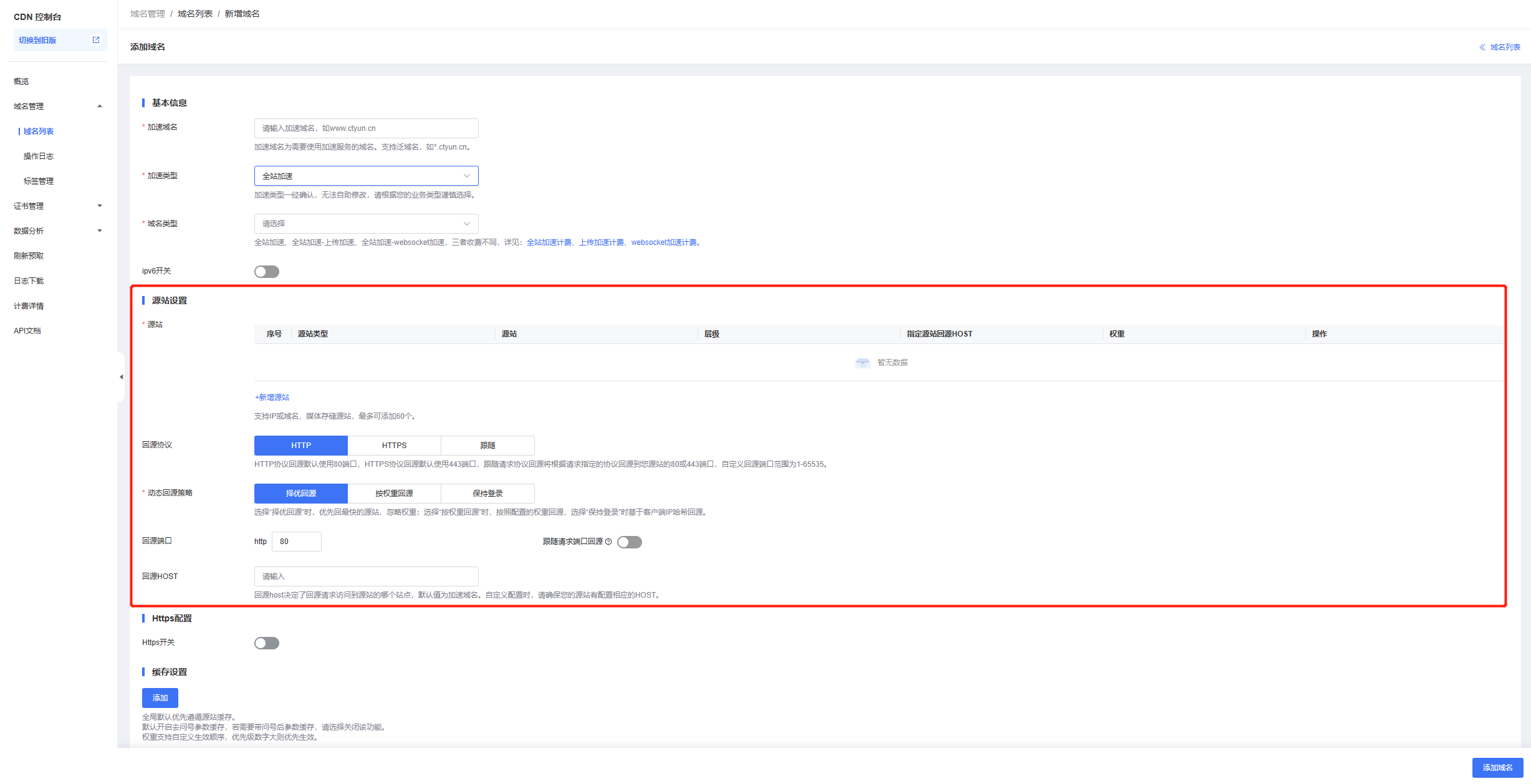Click the +新增源站 link
Screen dimensions: 1531x784
[x=272, y=398]
